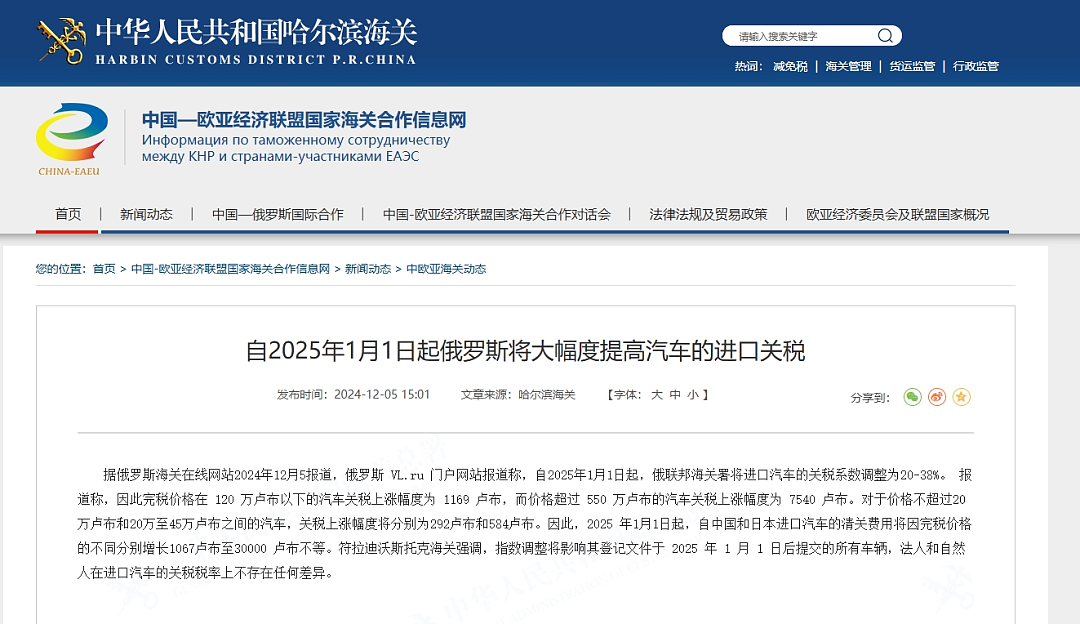Set font size to 中
This screenshot has height=624, width=1080.
pyautogui.click(x=675, y=395)
